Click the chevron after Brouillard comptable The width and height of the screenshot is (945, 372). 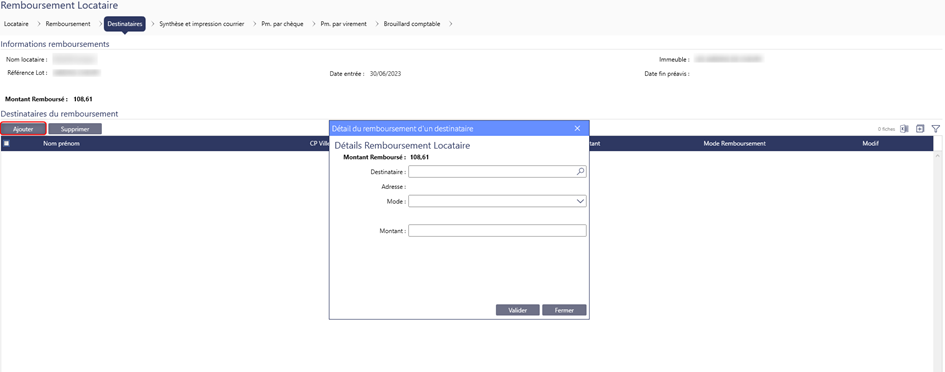pyautogui.click(x=450, y=24)
